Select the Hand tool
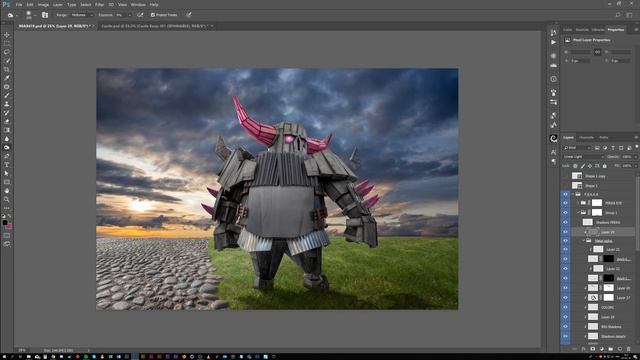The width and height of the screenshot is (640, 360). coord(7,191)
